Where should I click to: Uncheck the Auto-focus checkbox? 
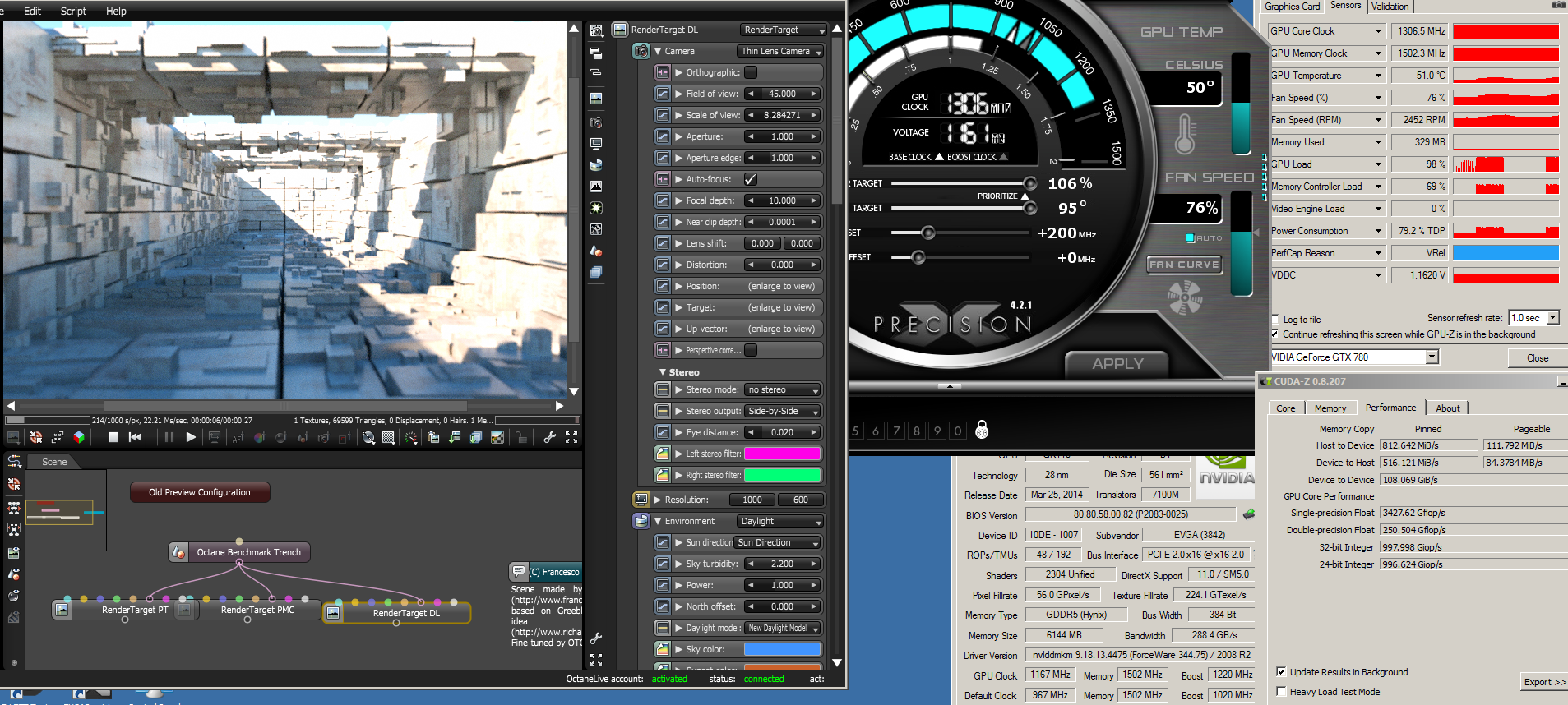tap(751, 179)
